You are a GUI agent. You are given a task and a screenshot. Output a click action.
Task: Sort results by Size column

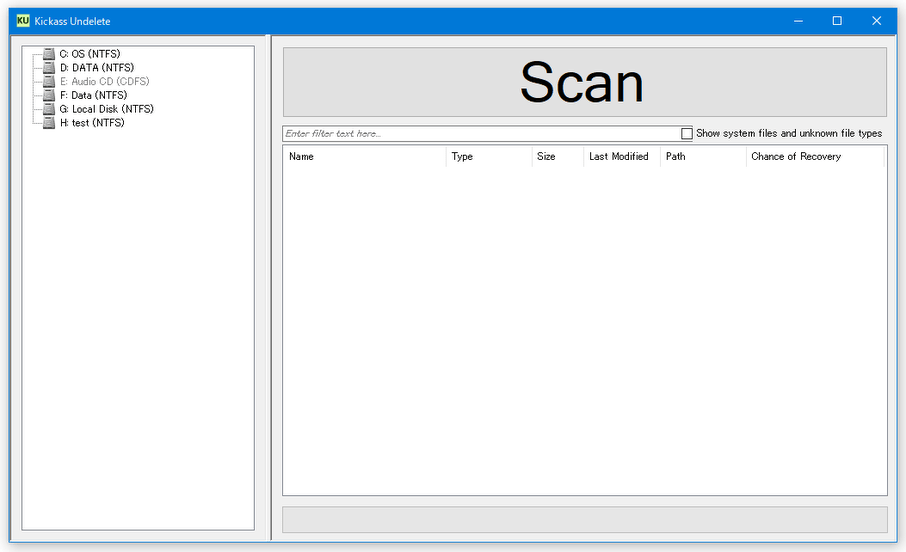[x=558, y=157]
